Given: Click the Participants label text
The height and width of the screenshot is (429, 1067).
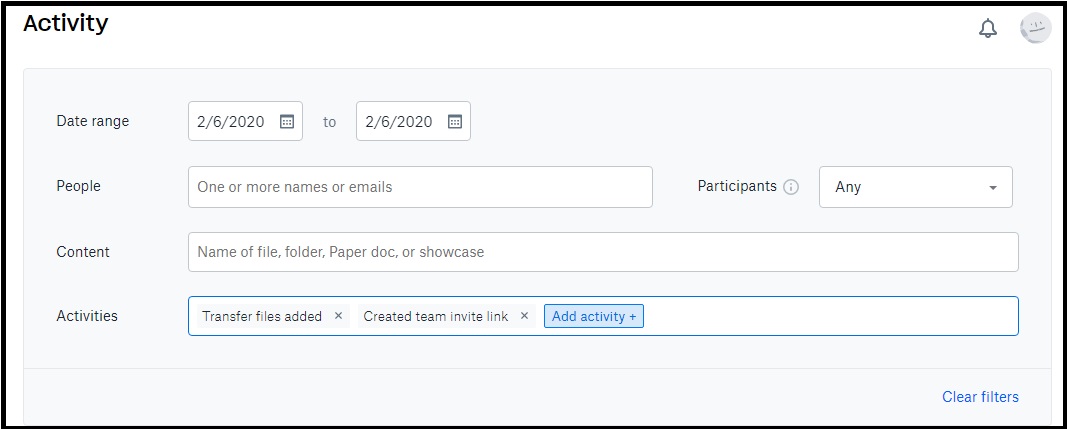Looking at the screenshot, I should (737, 186).
